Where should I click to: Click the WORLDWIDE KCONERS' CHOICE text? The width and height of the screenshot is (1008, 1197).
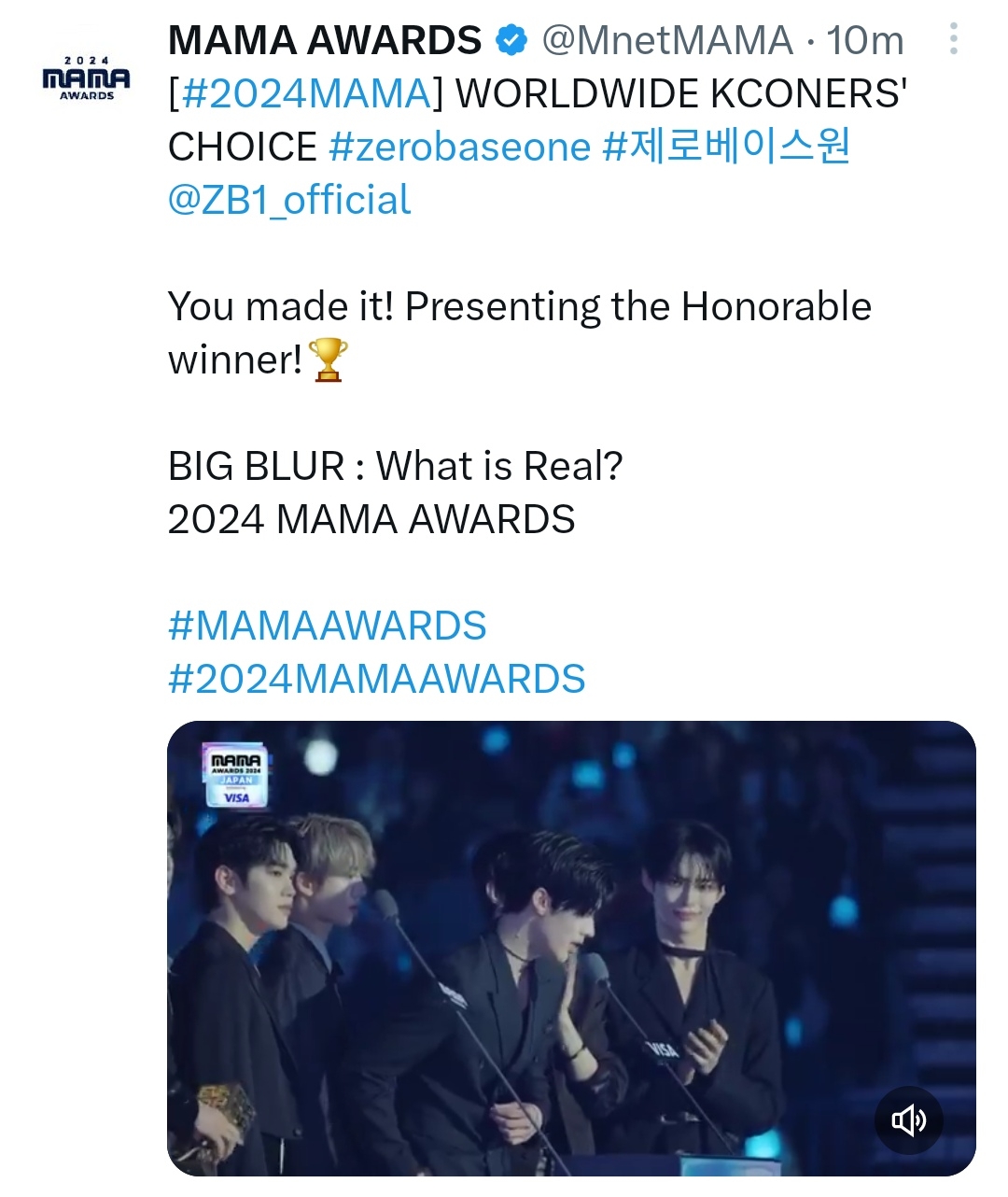(538, 120)
